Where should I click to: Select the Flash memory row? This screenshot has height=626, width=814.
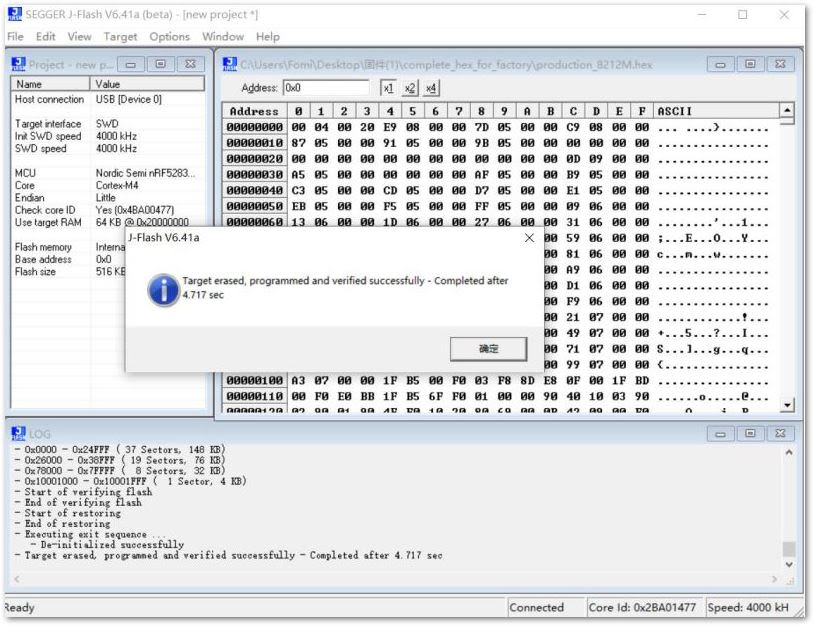click(69, 247)
